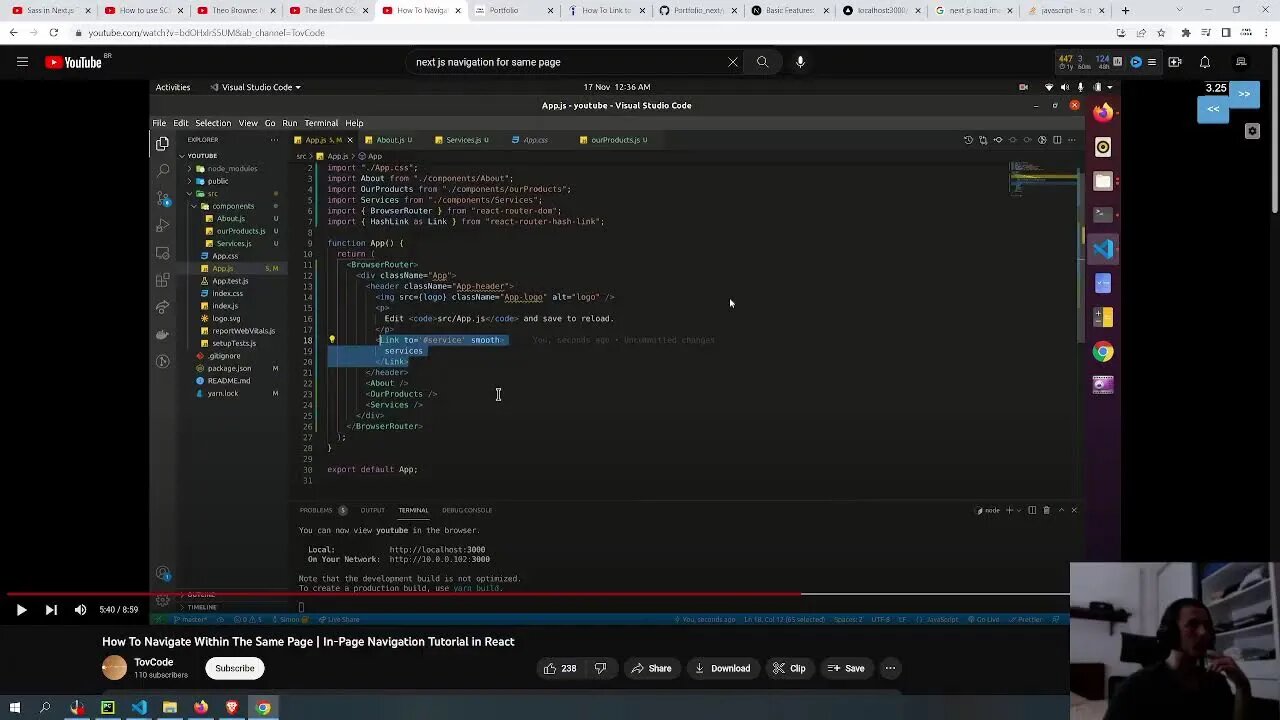Click Selection menu in the video's VS Code

(213, 123)
